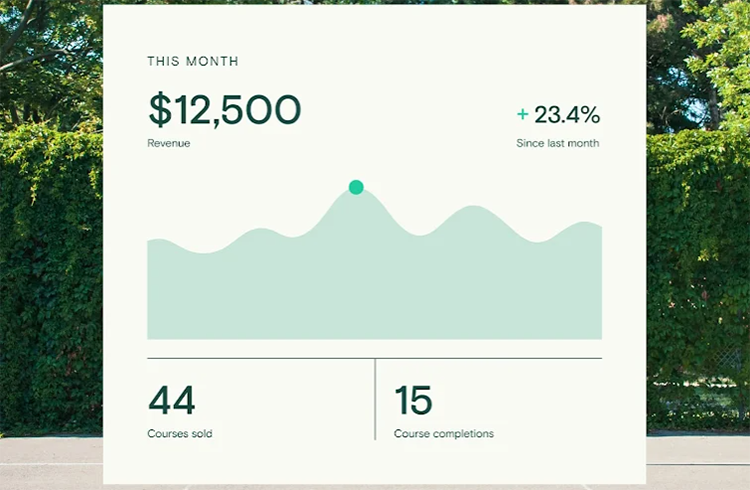Click the 15 course completions number

click(413, 400)
